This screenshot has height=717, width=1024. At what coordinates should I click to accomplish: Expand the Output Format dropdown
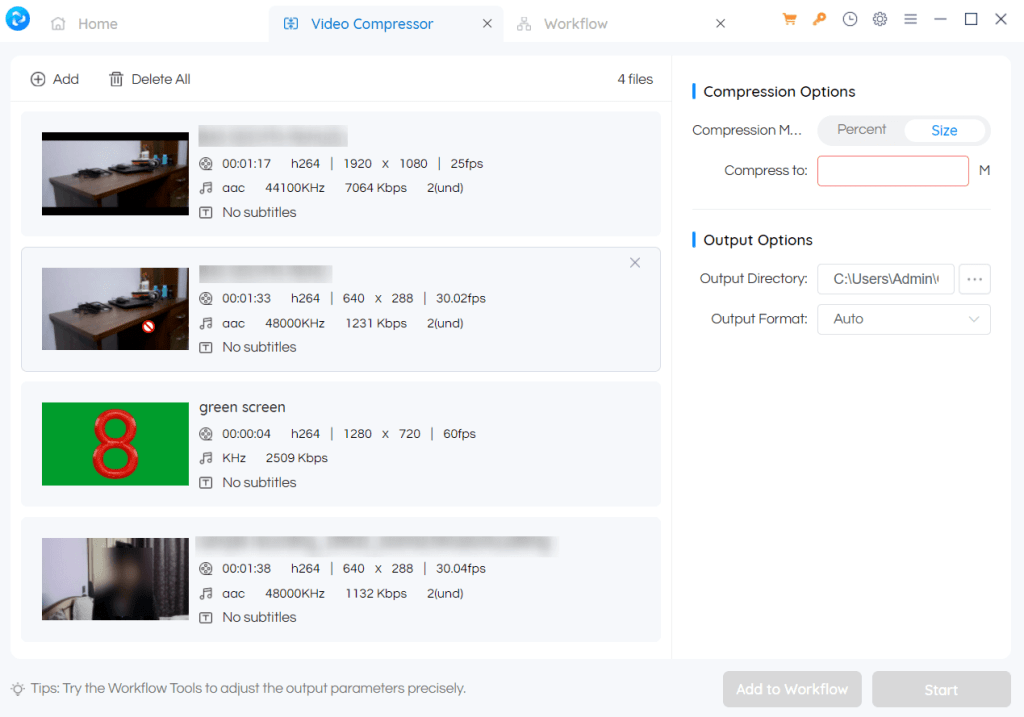904,319
